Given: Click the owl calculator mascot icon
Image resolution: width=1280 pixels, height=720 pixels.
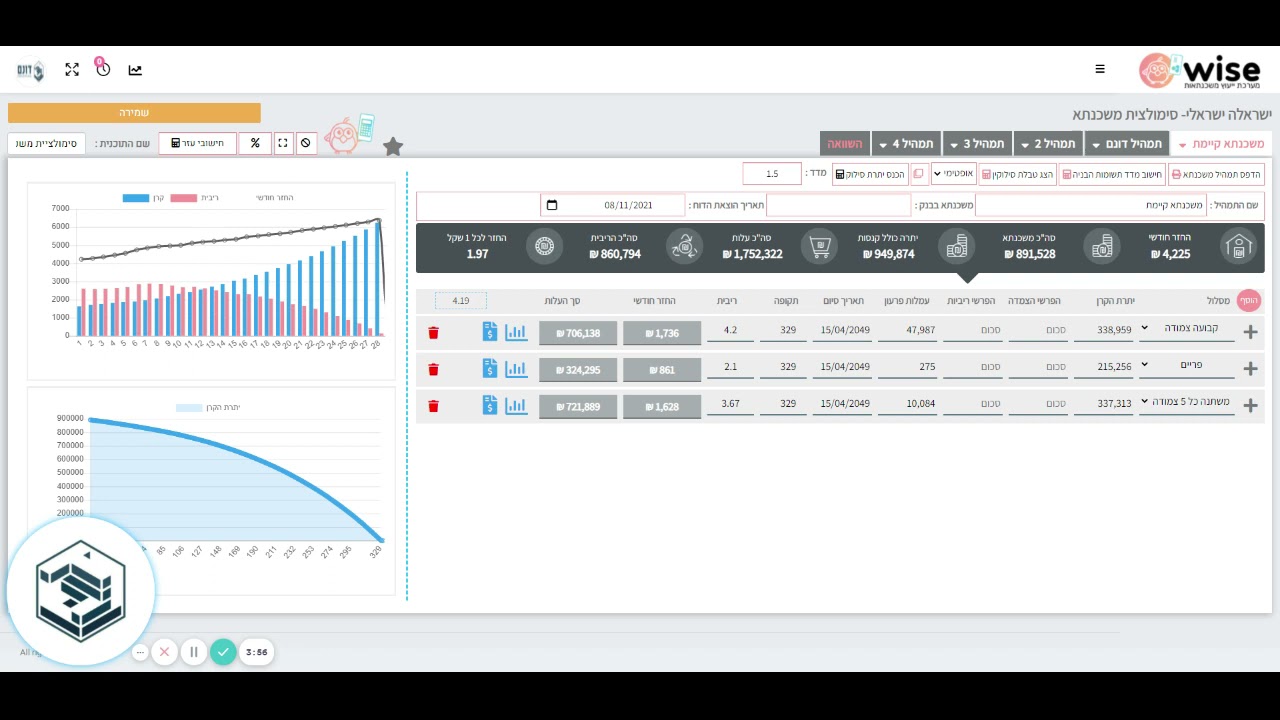Looking at the screenshot, I should coord(349,133).
